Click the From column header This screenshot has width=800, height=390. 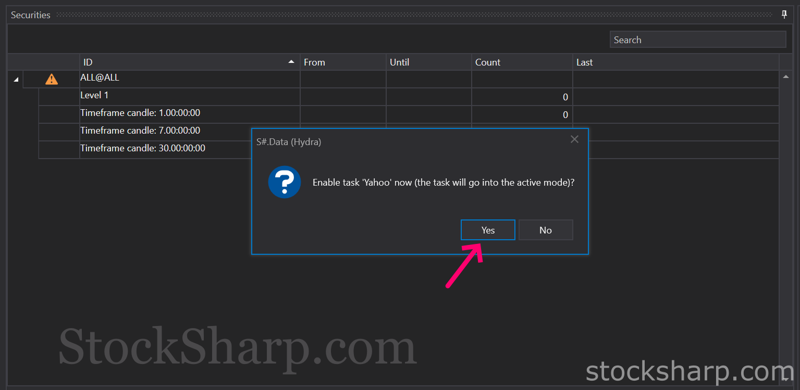[x=343, y=62]
